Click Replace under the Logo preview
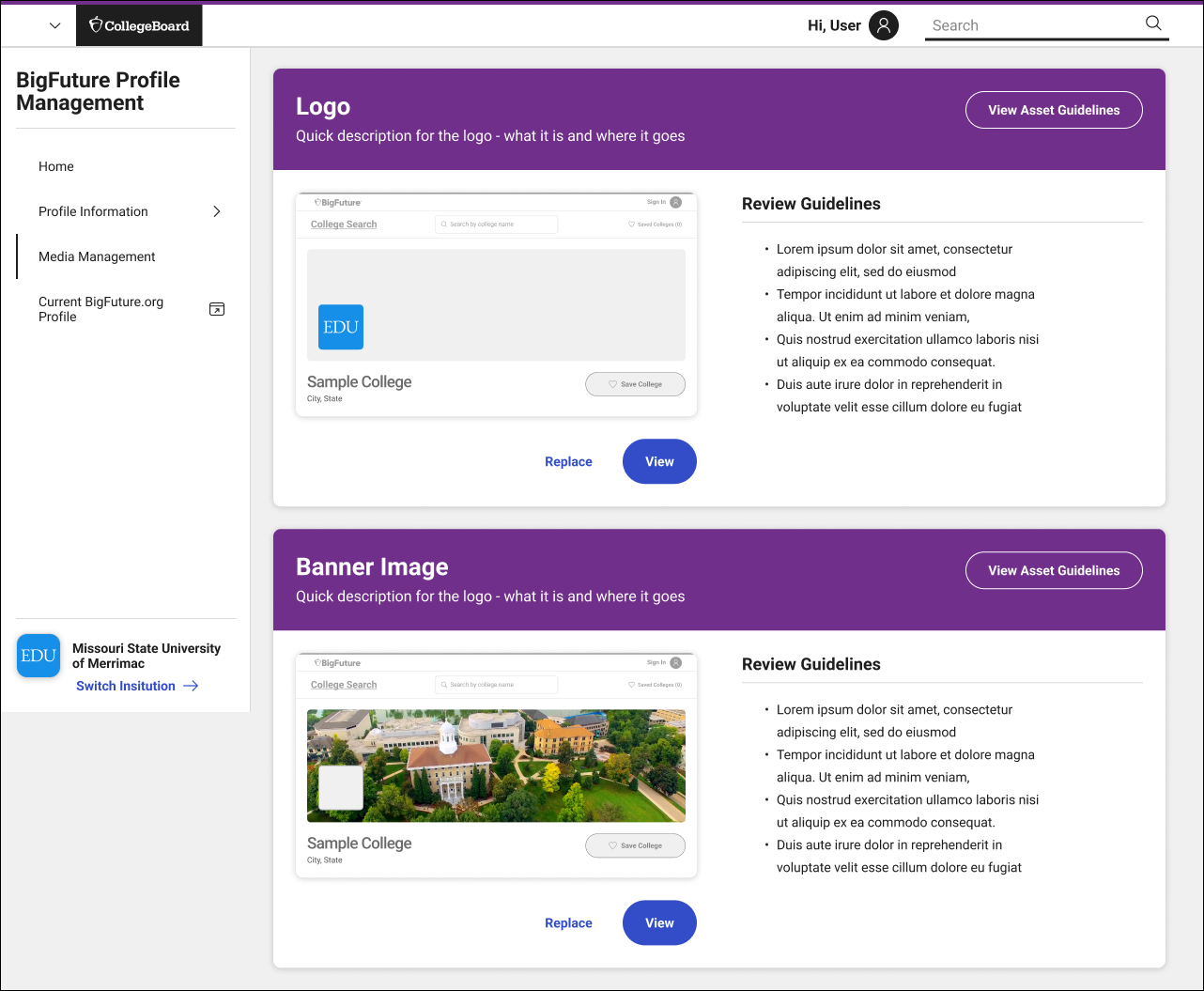 [568, 461]
